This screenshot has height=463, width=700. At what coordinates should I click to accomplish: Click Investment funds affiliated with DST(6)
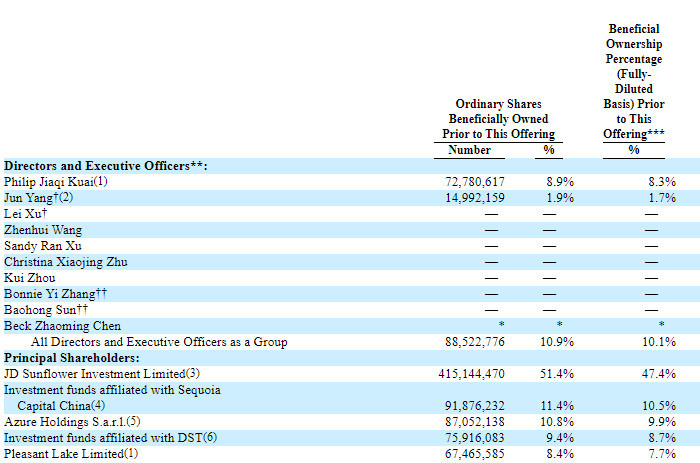tap(110, 438)
